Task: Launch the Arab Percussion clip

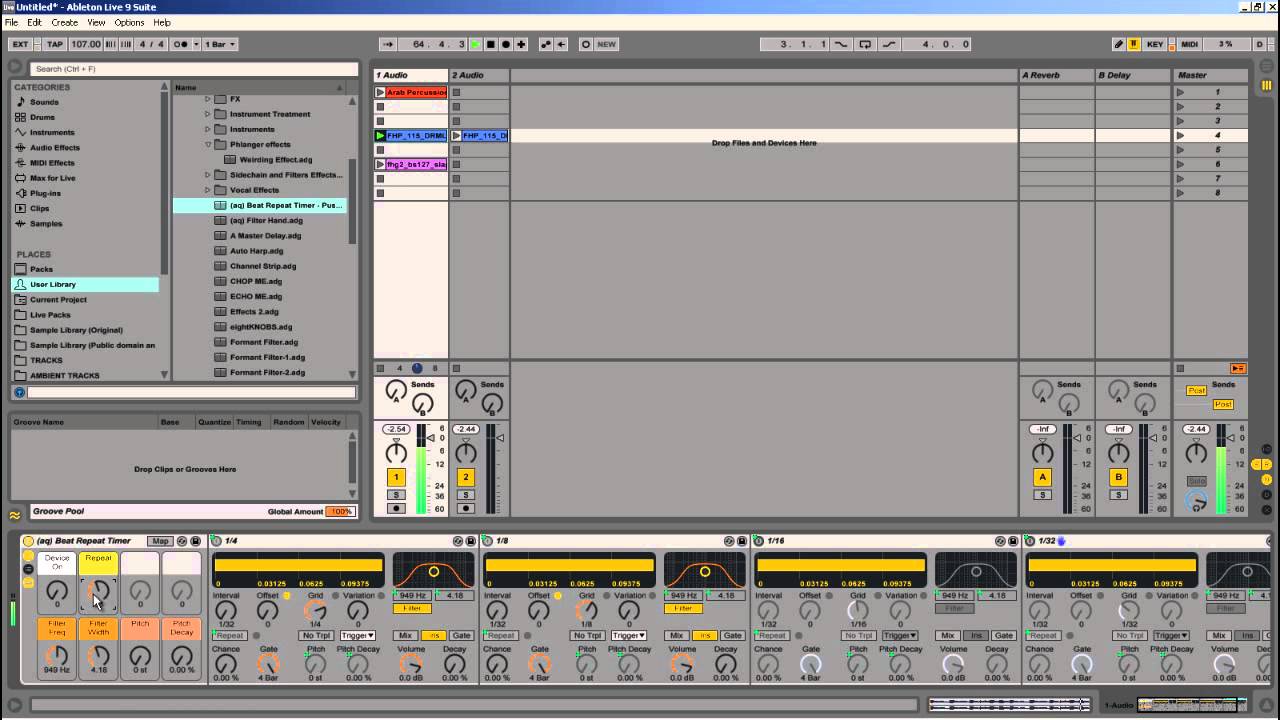Action: 380,92
